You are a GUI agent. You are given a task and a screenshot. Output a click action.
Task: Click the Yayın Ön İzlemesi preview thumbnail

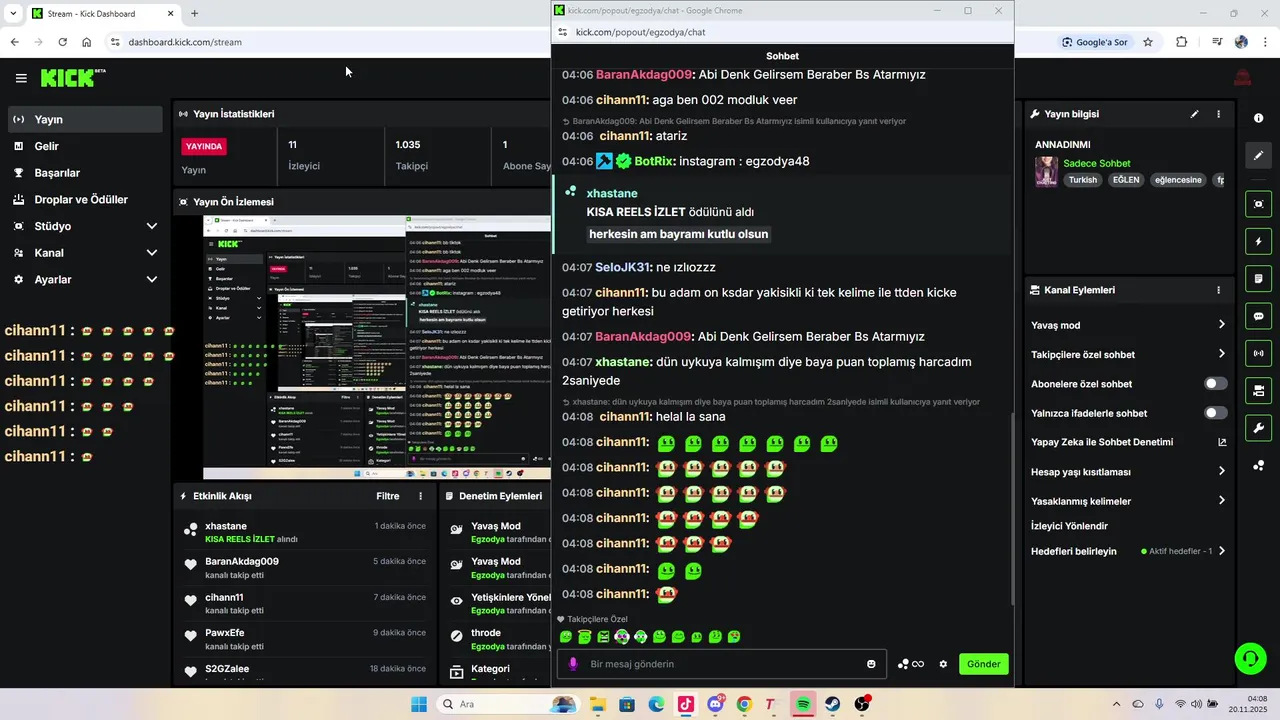376,347
